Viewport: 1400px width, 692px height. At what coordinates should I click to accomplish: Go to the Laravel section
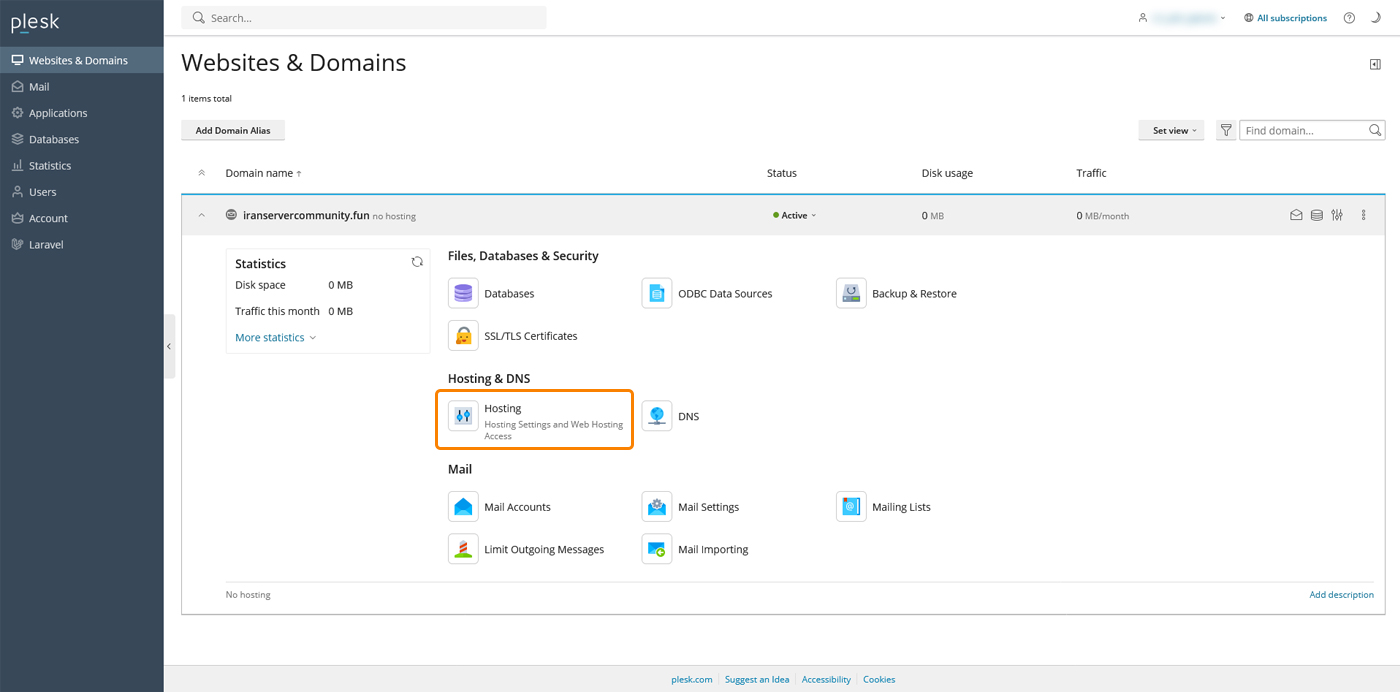44,244
